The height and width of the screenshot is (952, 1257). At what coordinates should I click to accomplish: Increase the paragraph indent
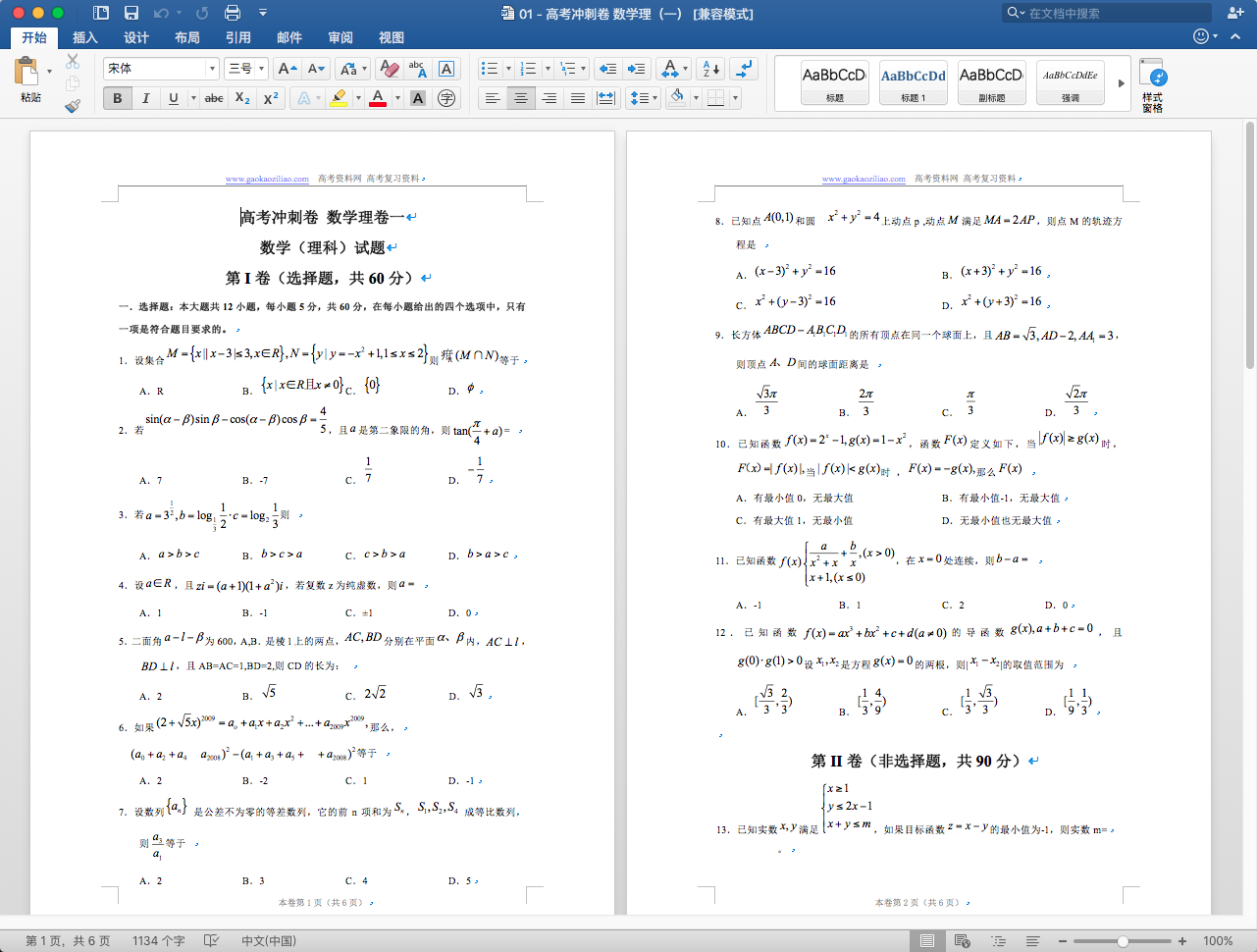coord(637,69)
